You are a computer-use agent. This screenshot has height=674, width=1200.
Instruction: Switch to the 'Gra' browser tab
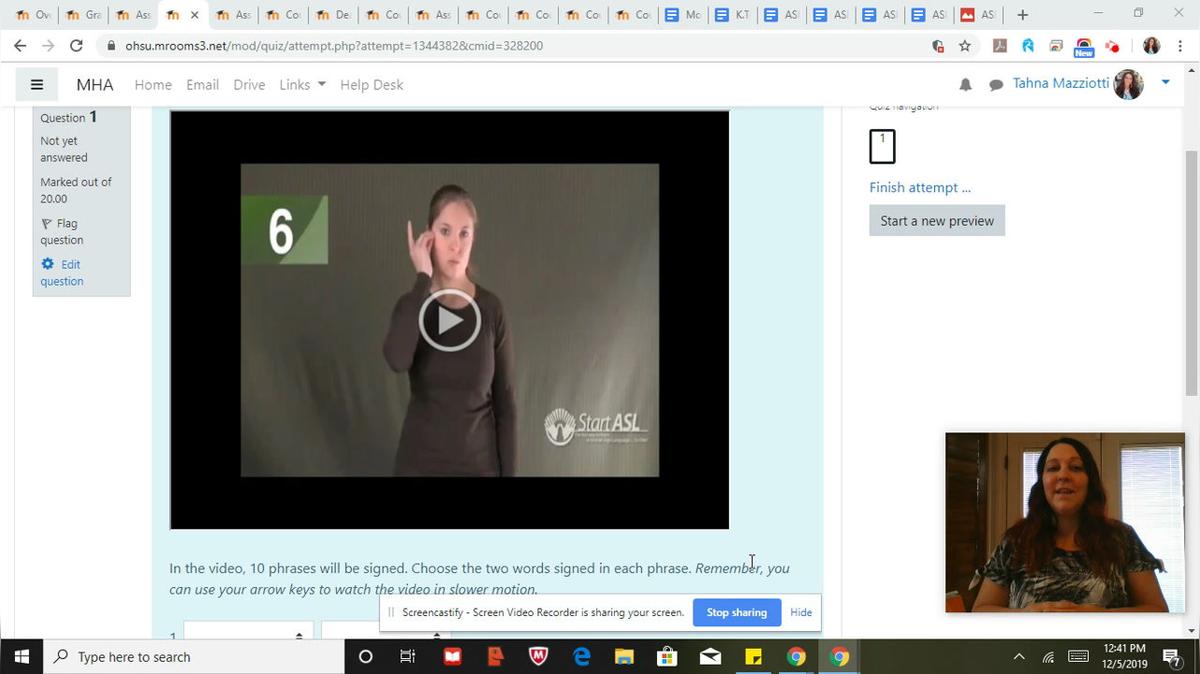pyautogui.click(x=84, y=15)
